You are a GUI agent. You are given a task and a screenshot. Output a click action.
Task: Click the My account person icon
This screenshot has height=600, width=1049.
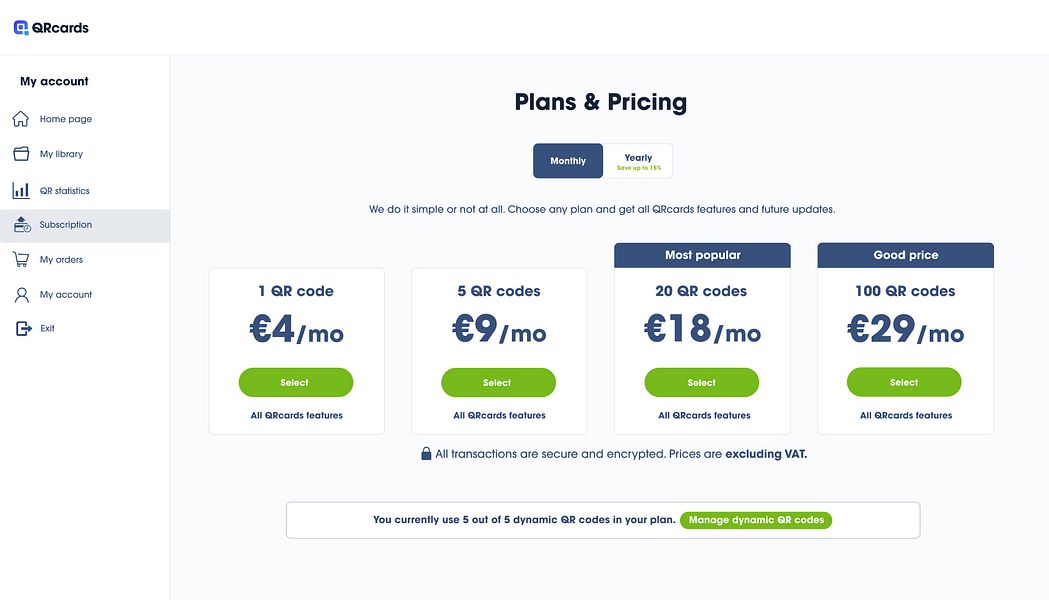click(x=21, y=295)
